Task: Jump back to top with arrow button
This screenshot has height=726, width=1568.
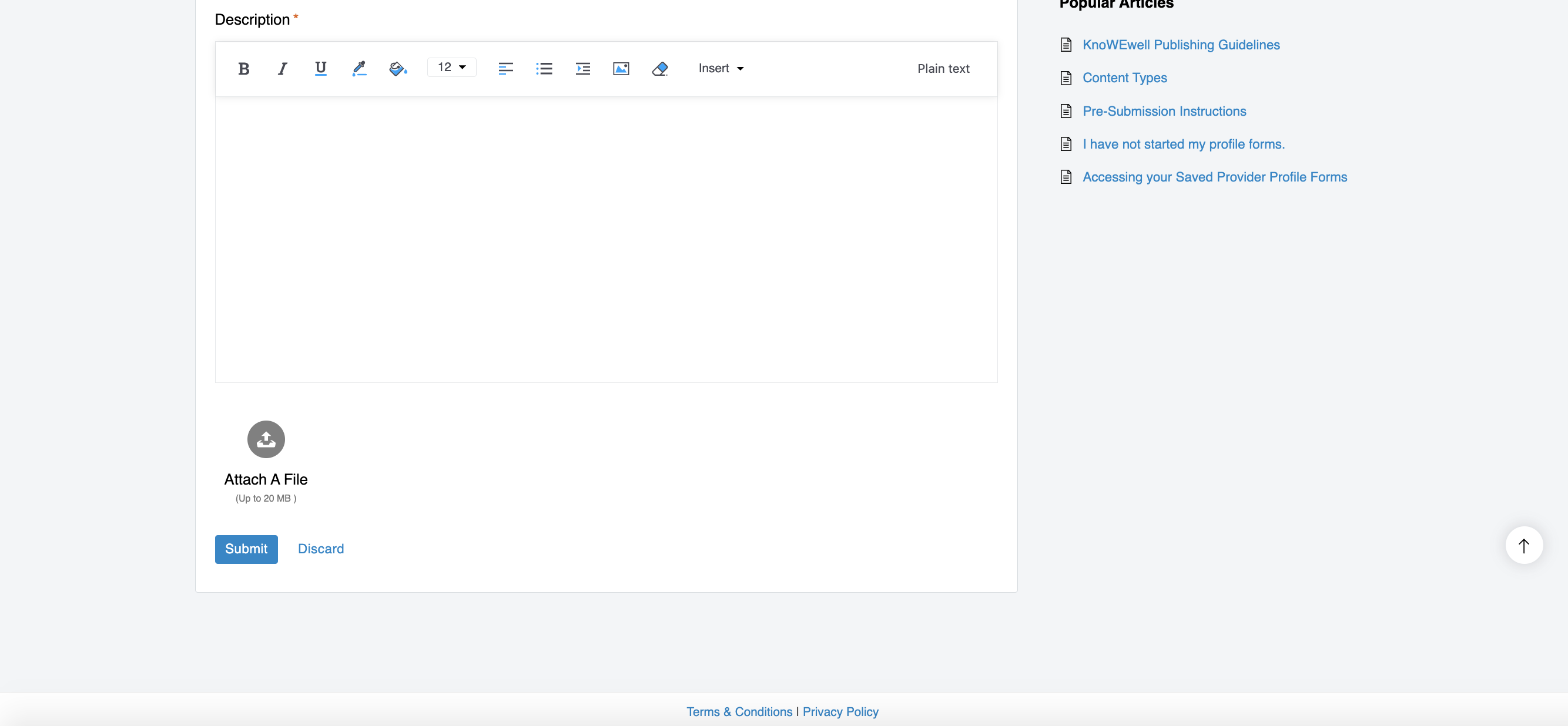Action: coord(1523,545)
